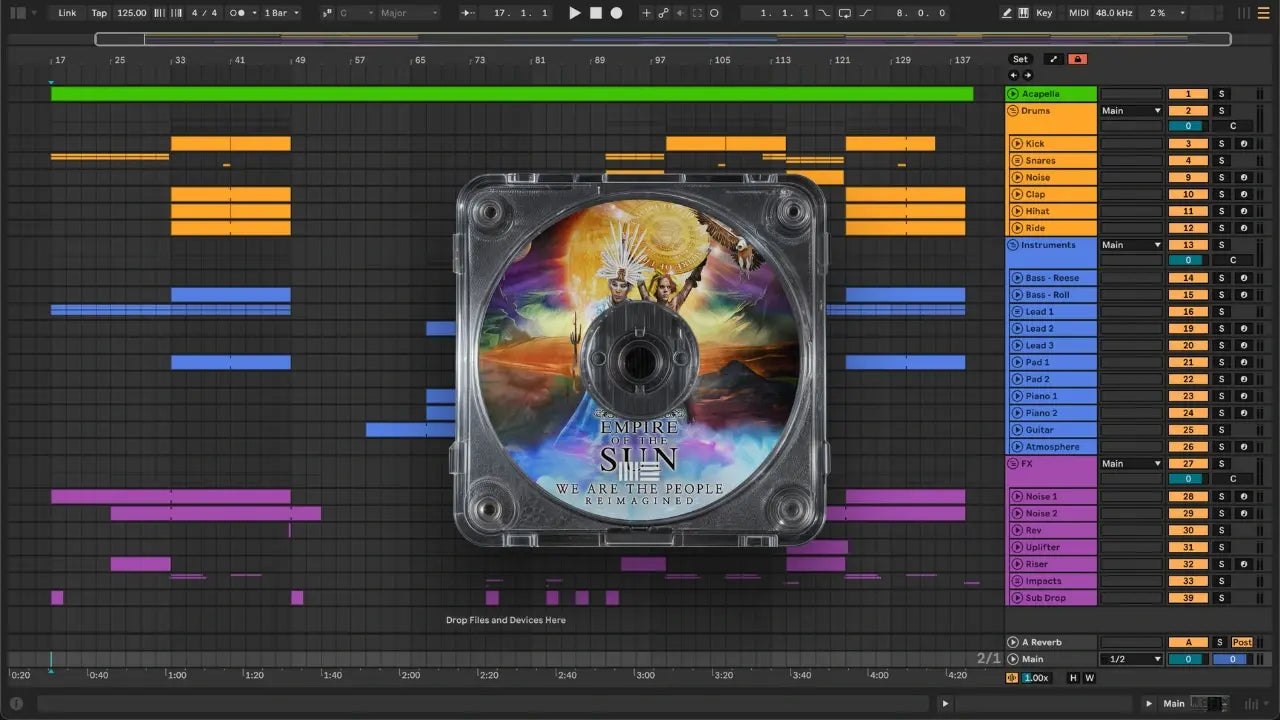Open the 1 Bar quantization dropdown
Viewport: 1280px width, 720px height.
(x=282, y=13)
